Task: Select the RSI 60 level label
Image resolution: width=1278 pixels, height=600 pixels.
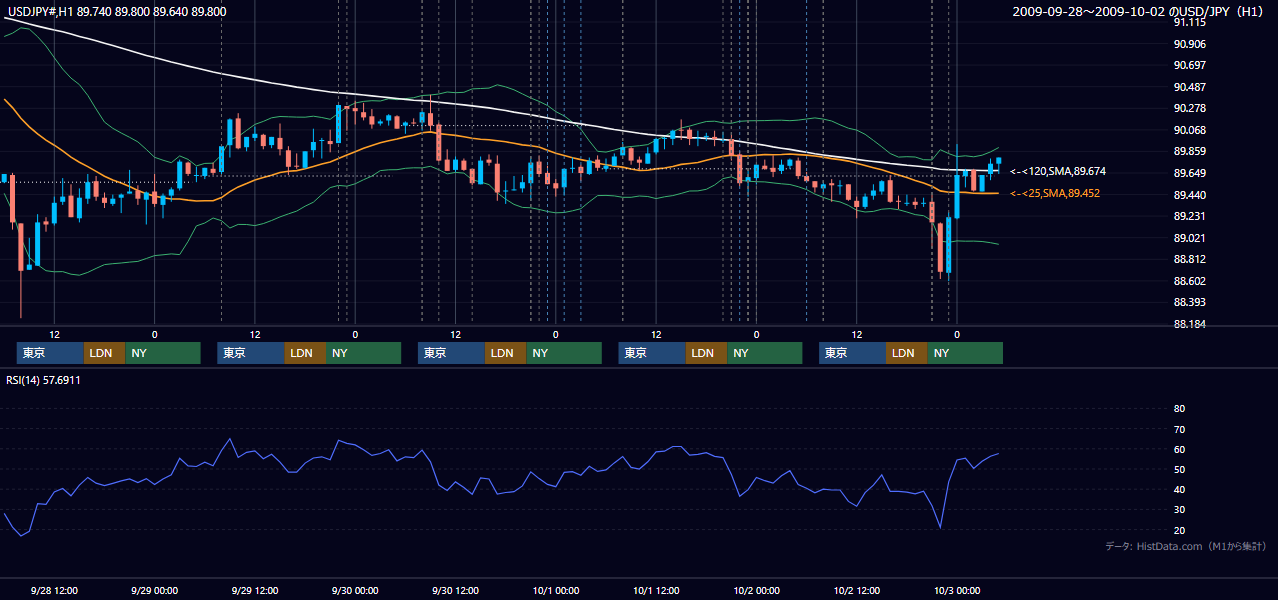Action: coord(1179,449)
